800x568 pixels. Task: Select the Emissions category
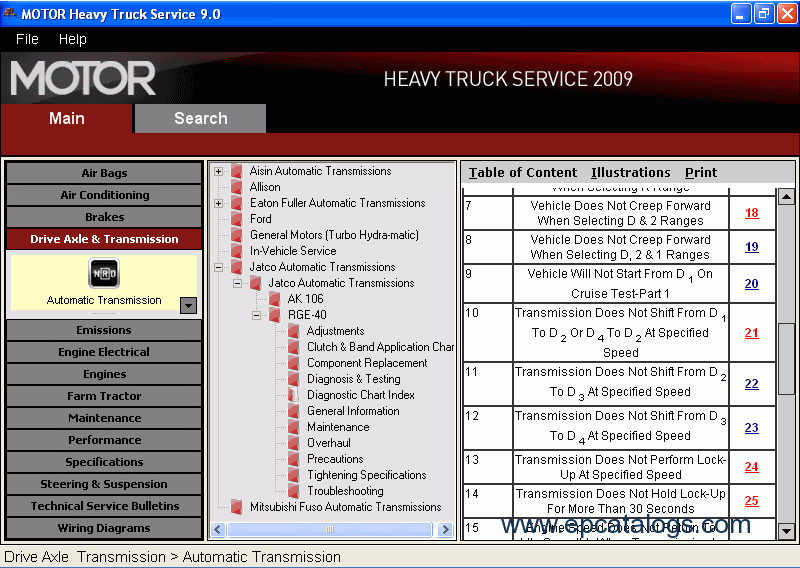pyautogui.click(x=104, y=330)
